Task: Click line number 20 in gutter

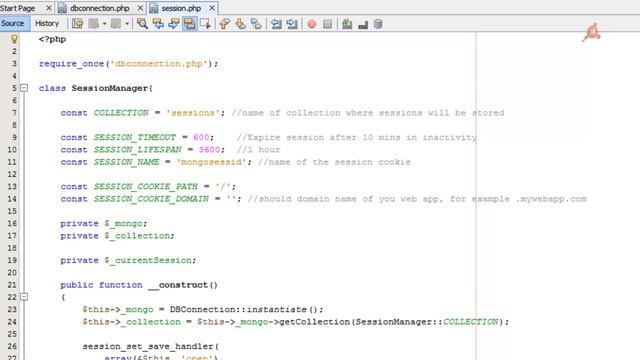Action: 12,273
